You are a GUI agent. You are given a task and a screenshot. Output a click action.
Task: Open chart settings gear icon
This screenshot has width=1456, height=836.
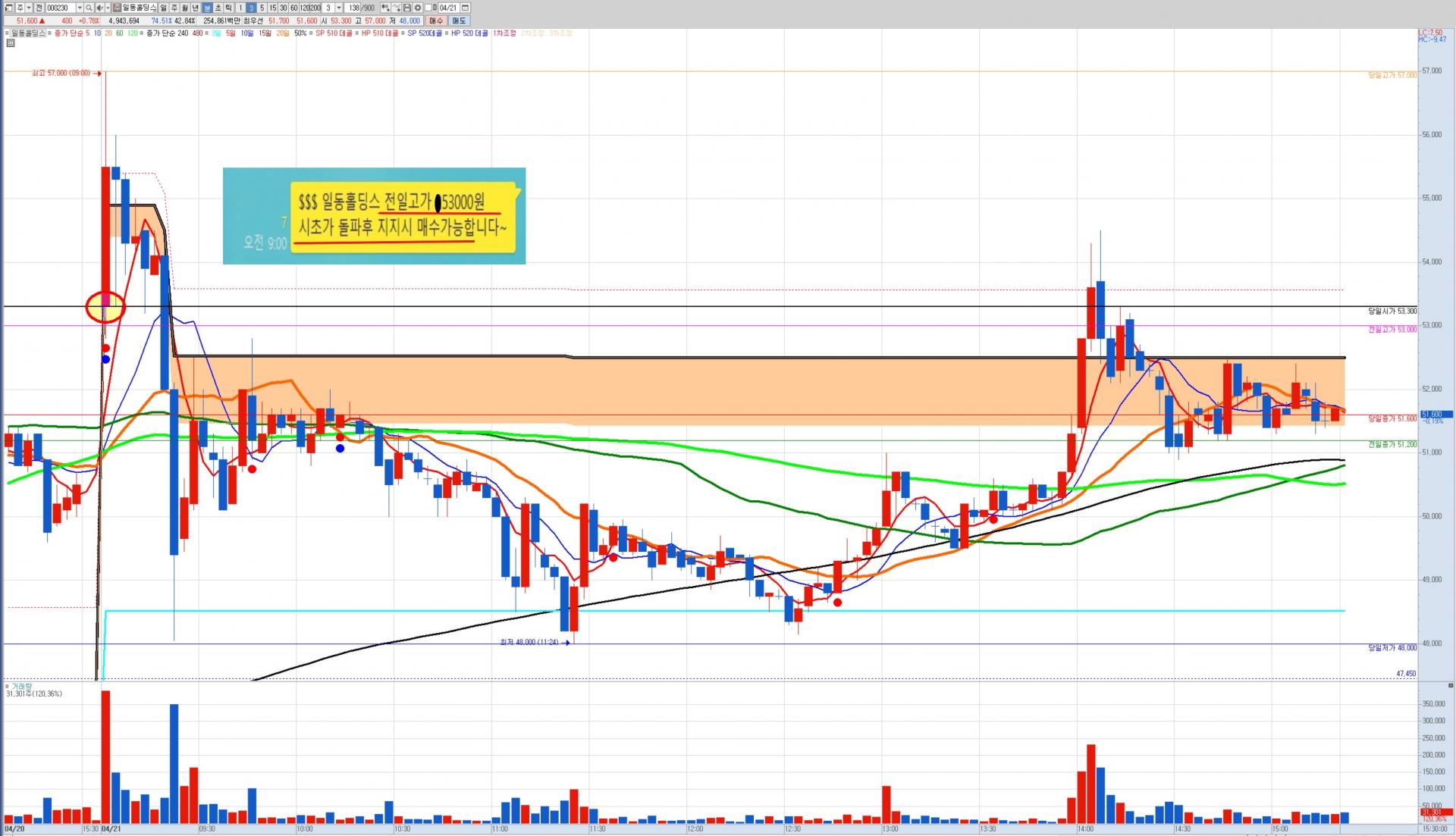[418, 8]
